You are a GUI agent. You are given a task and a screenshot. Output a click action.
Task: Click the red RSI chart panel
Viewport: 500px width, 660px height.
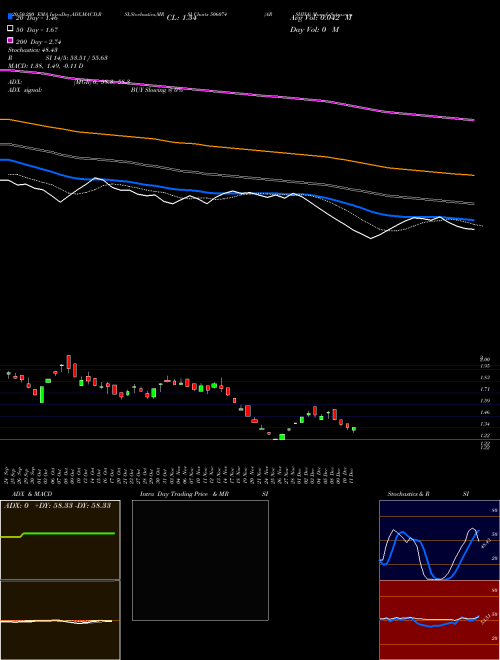(439, 620)
